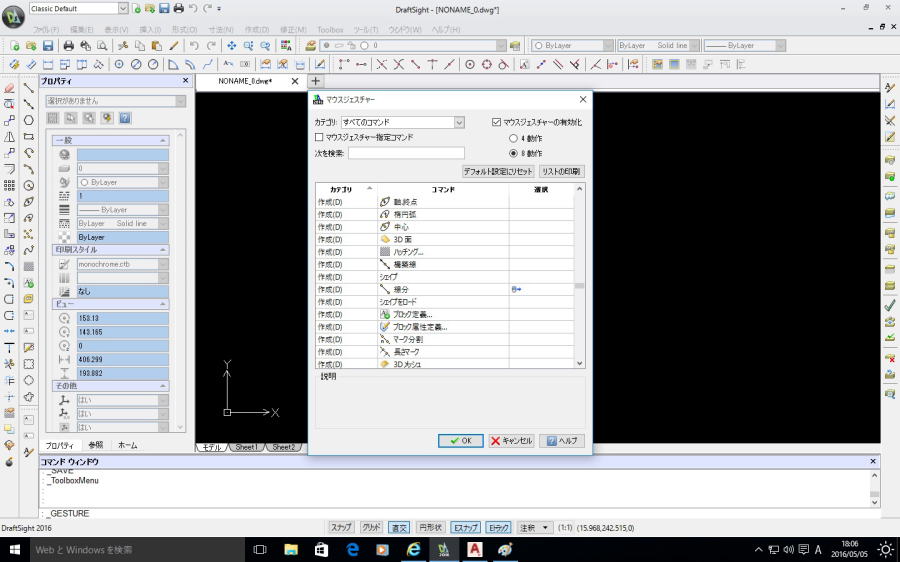Screen dimensions: 900x562
Task: Select the Center snap circle icon
Action: coord(470,64)
